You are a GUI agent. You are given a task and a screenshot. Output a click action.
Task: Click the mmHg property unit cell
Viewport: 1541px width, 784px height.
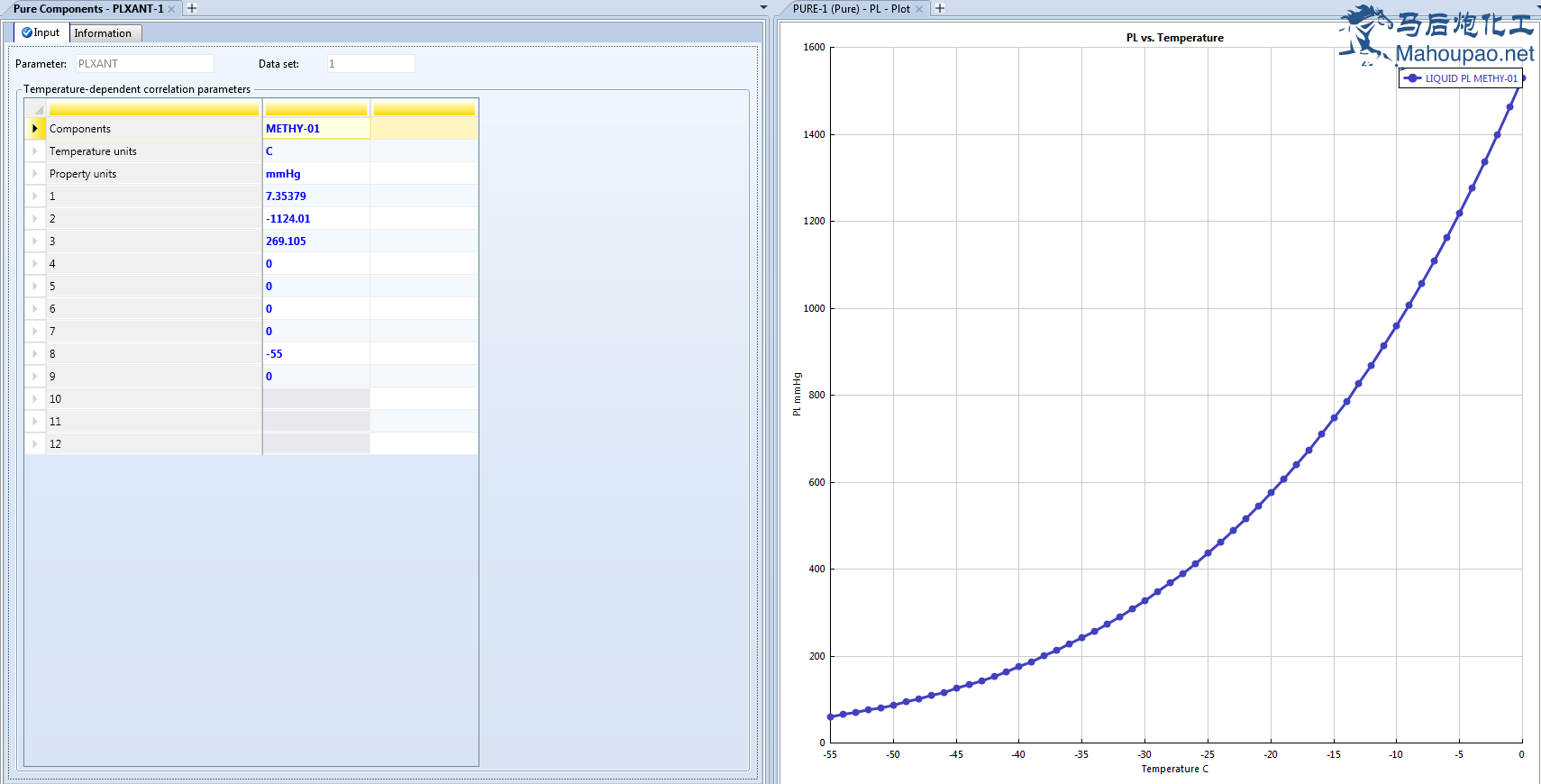[x=316, y=174]
